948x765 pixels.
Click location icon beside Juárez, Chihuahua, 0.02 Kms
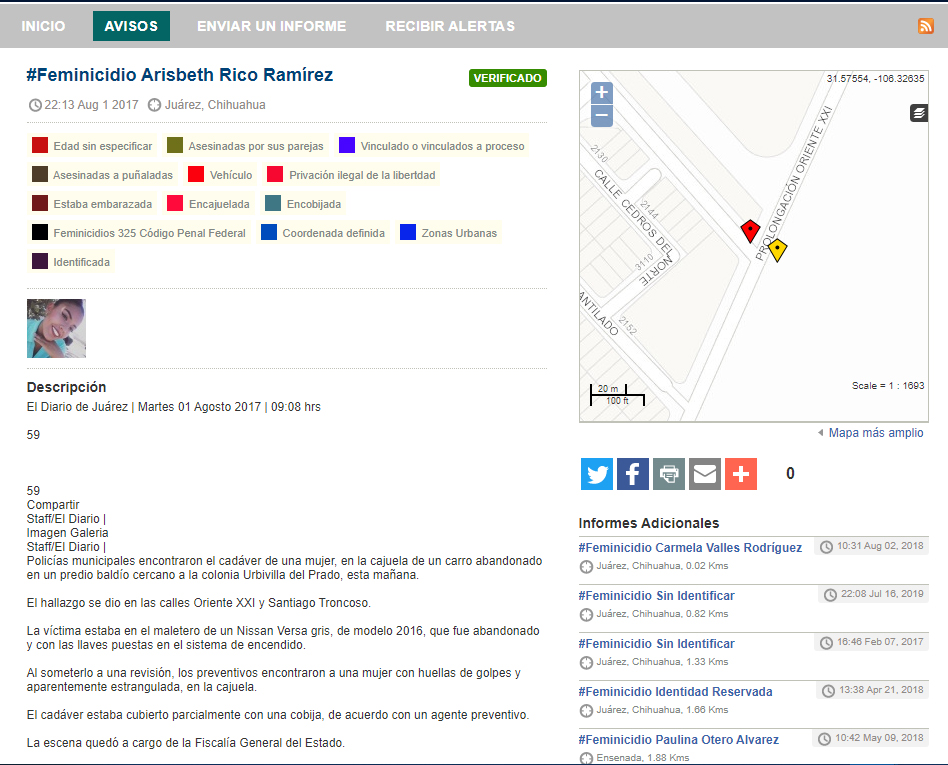click(586, 567)
